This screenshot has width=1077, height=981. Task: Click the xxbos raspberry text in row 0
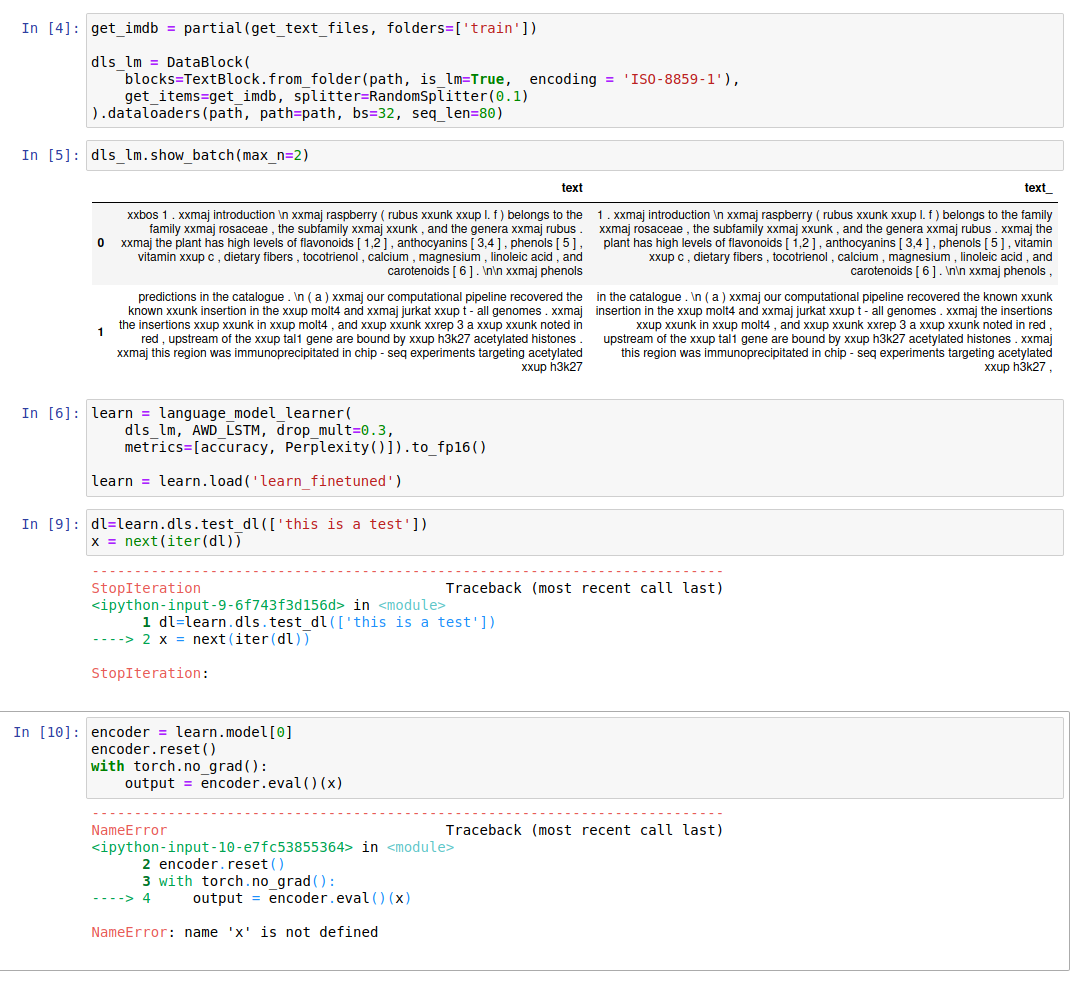[350, 243]
